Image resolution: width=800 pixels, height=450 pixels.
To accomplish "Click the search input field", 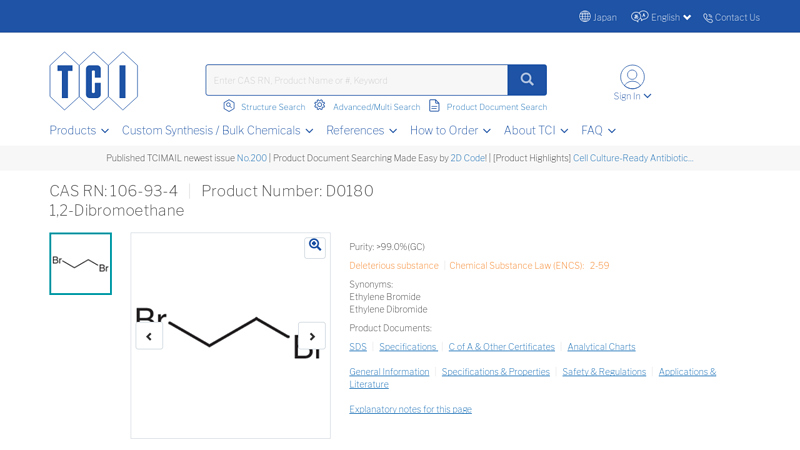I will coord(357,80).
